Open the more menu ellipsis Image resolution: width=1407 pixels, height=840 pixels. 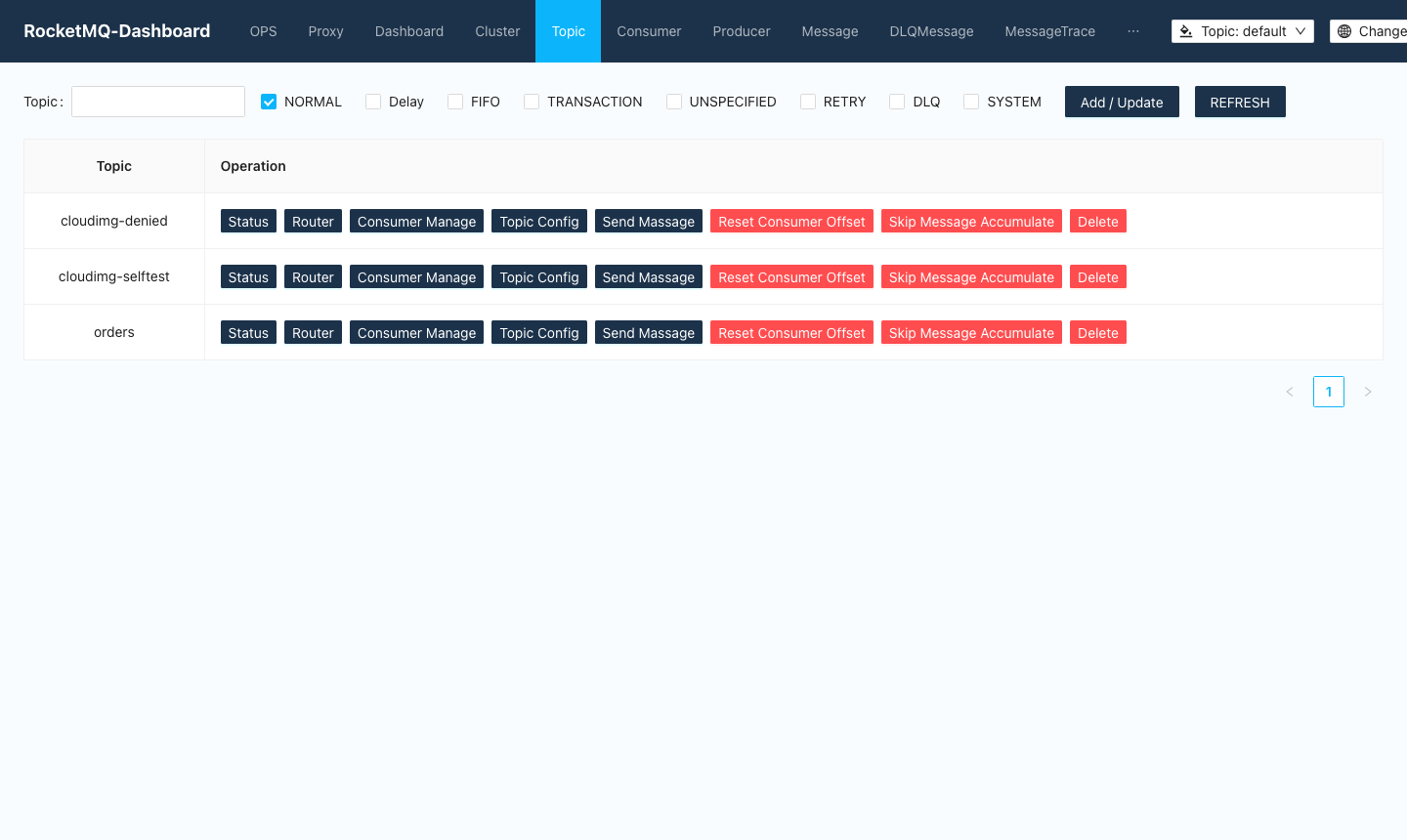1133,31
